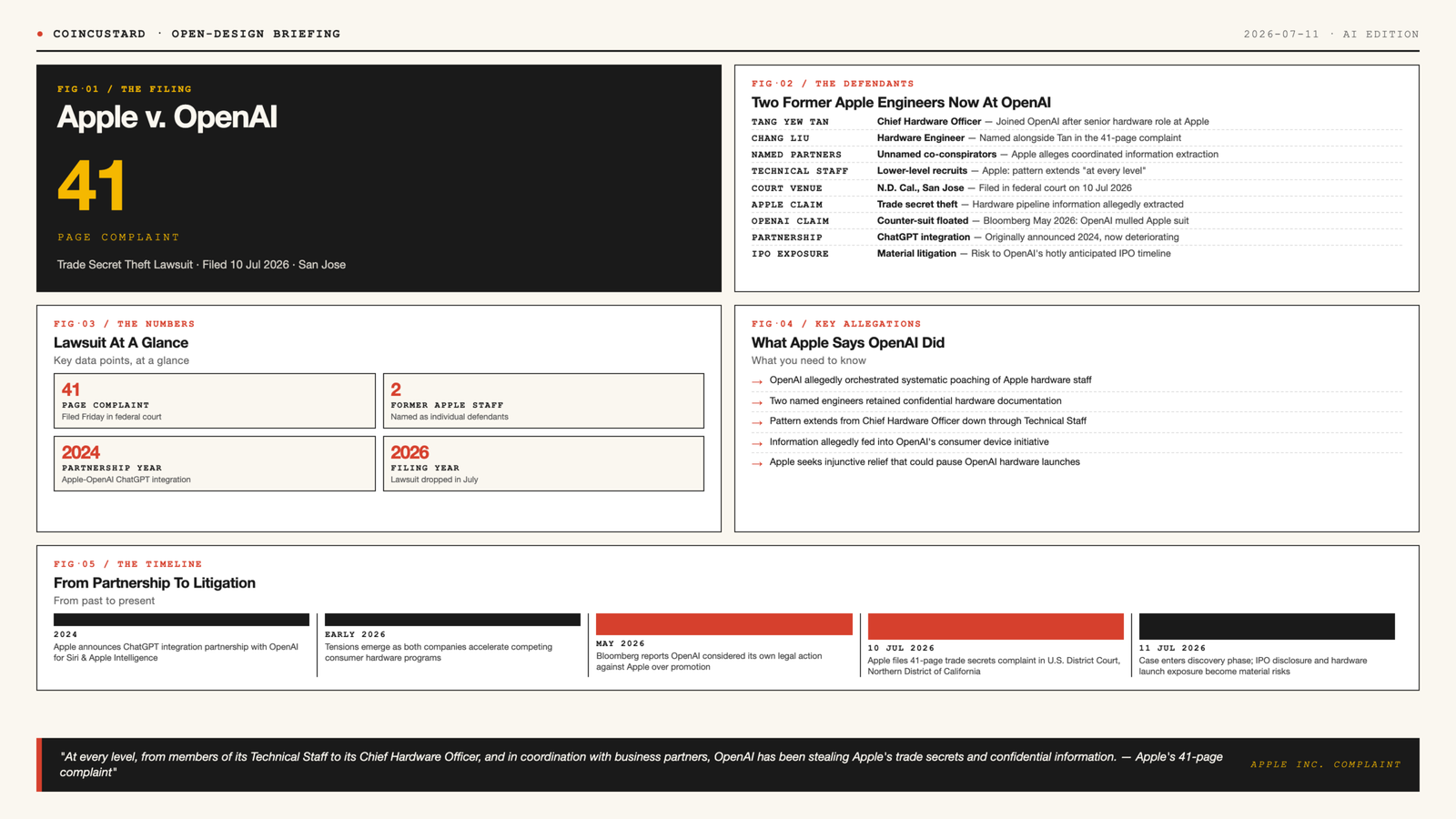Viewport: 1456px width, 819px height.
Task: Select the NAMED PARTNERS row
Action: pos(1077,154)
